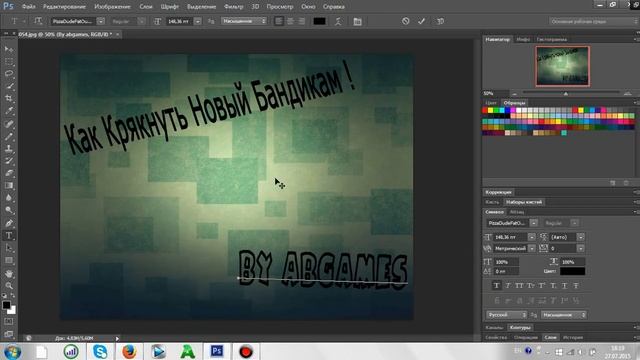Click Create Warped Text icon
This screenshot has width=640, height=360.
pyautogui.click(x=338, y=21)
